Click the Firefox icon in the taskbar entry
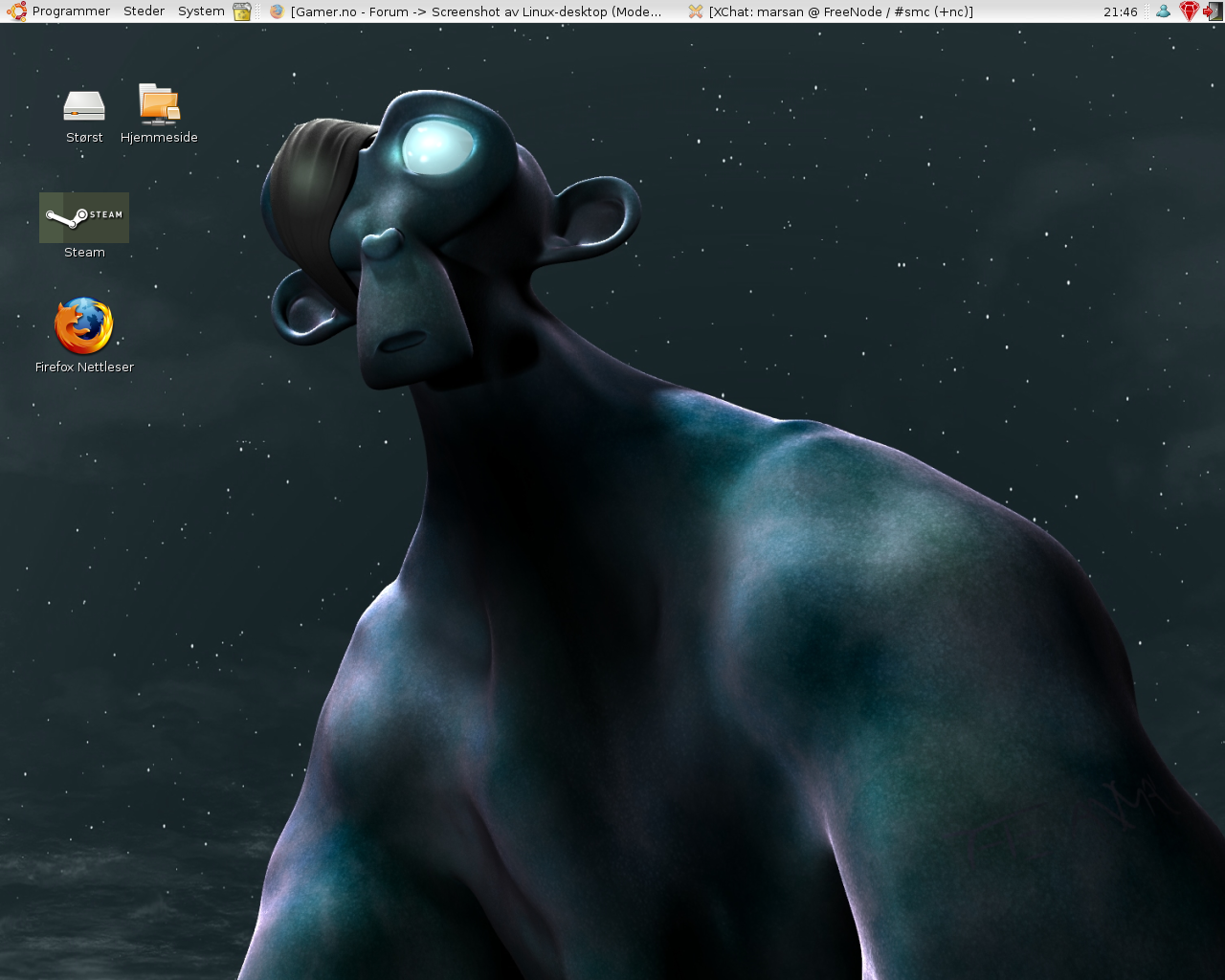Image resolution: width=1225 pixels, height=980 pixels. 278,11
